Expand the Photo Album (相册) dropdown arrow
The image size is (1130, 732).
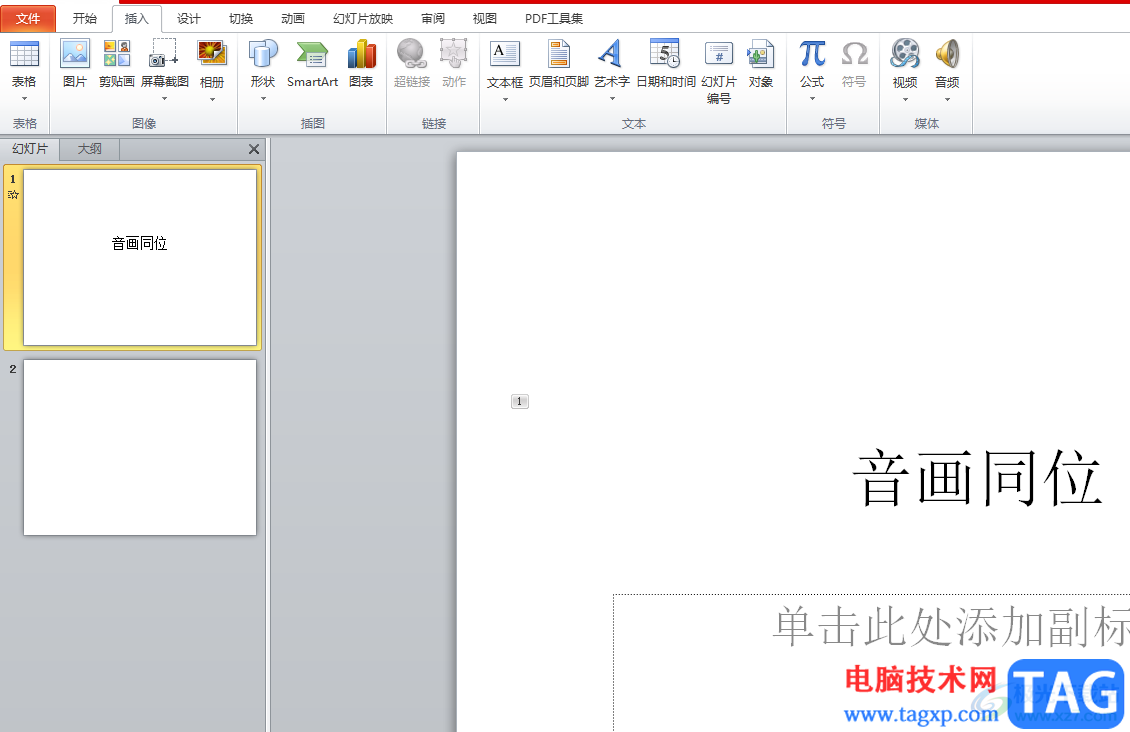pos(212,99)
